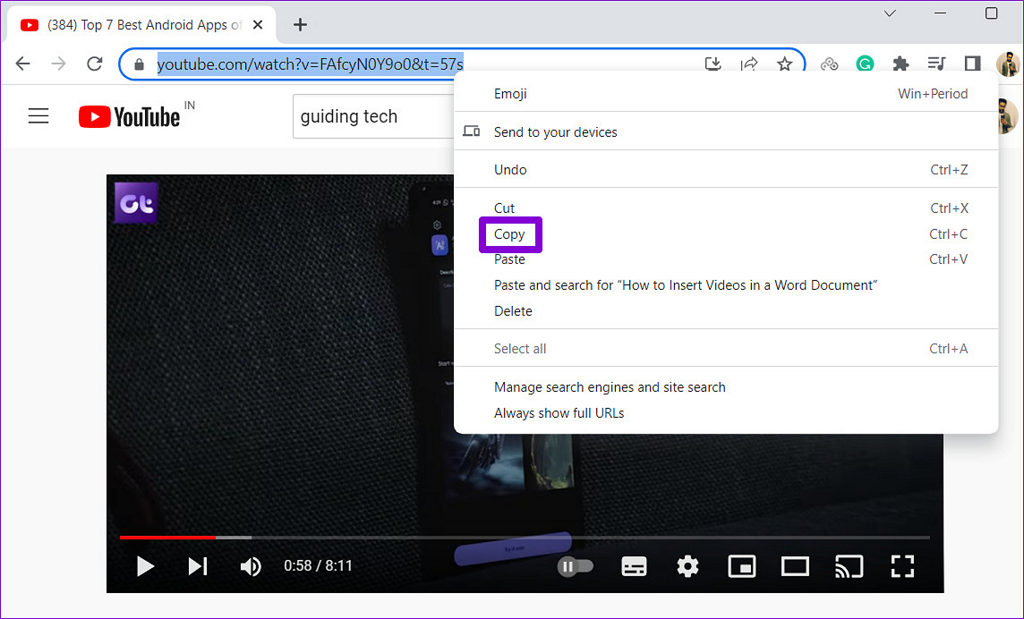Screen dimensions: 1024x619
Task: Click the browser reload button
Action: point(95,64)
